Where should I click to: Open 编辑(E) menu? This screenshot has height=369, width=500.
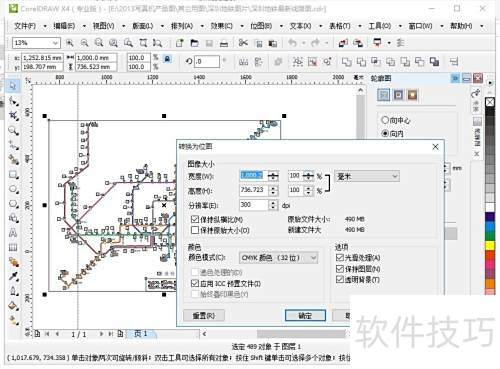pos(64,26)
